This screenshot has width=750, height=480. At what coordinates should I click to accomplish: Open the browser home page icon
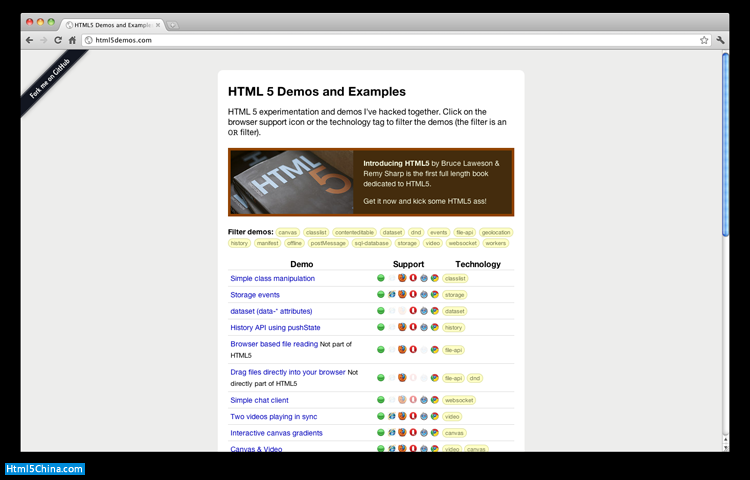coord(72,40)
